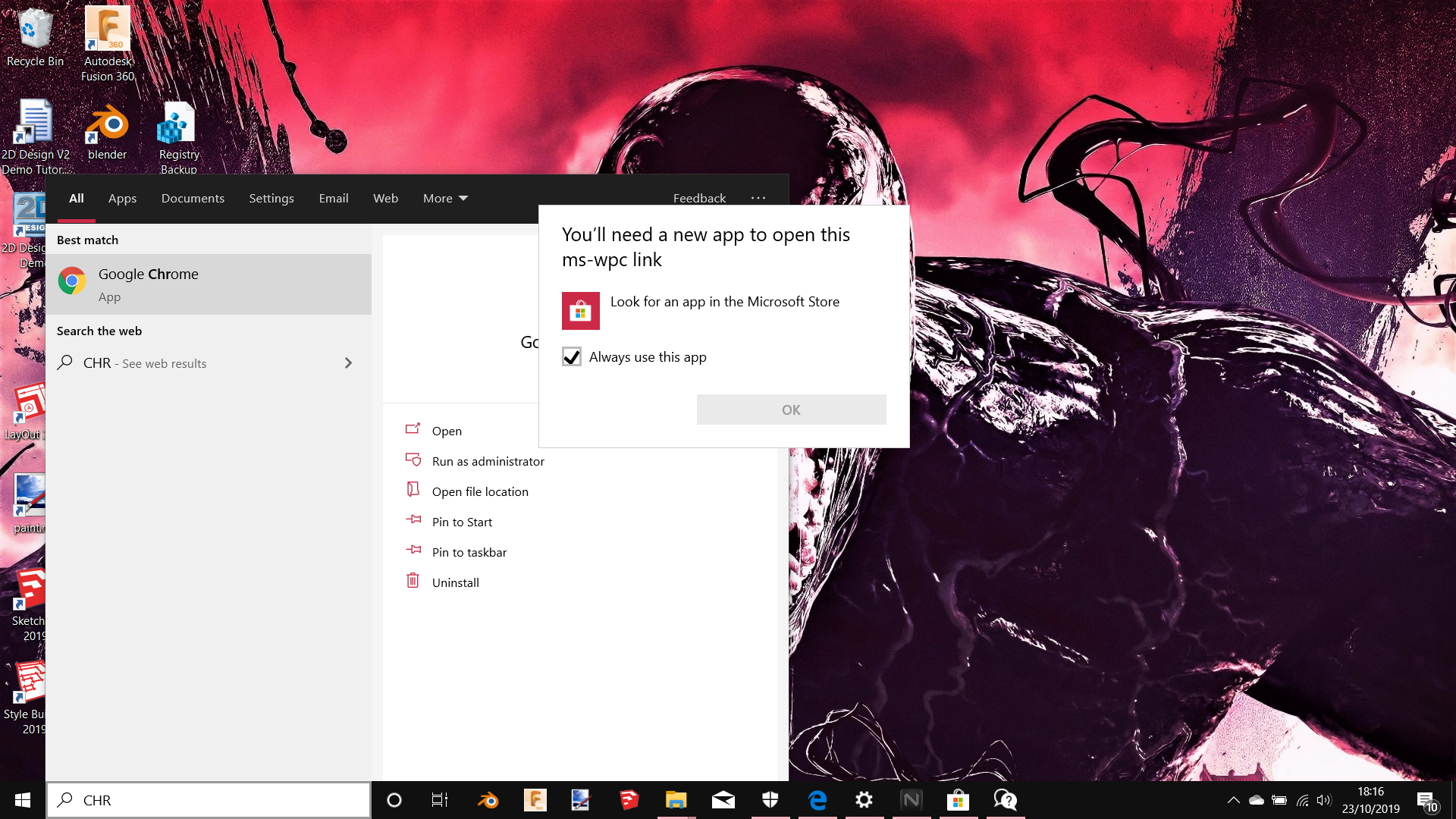Click the Windows Start button

tap(23, 800)
